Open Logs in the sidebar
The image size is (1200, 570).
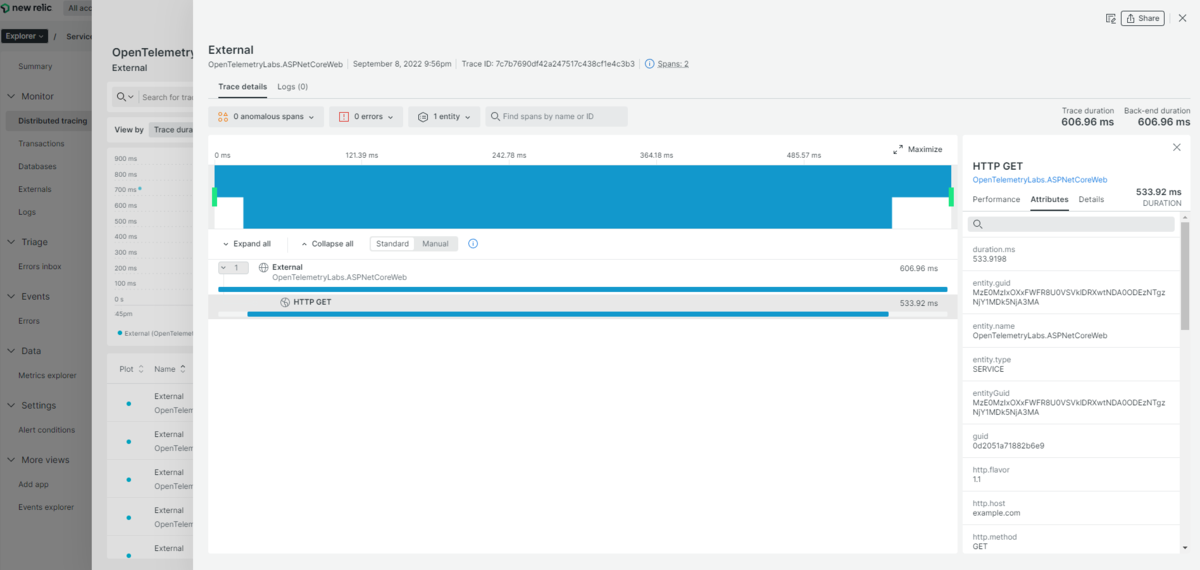[x=27, y=212]
